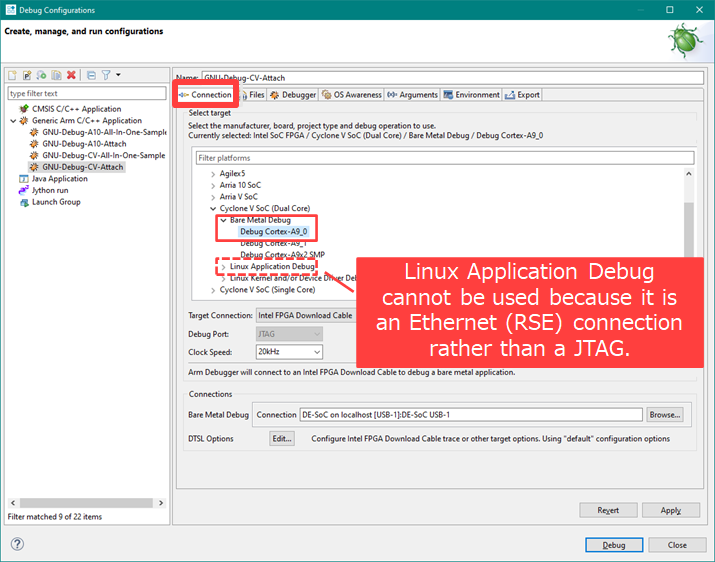Delete selected configuration with red X
The image size is (715, 562).
tap(71, 75)
